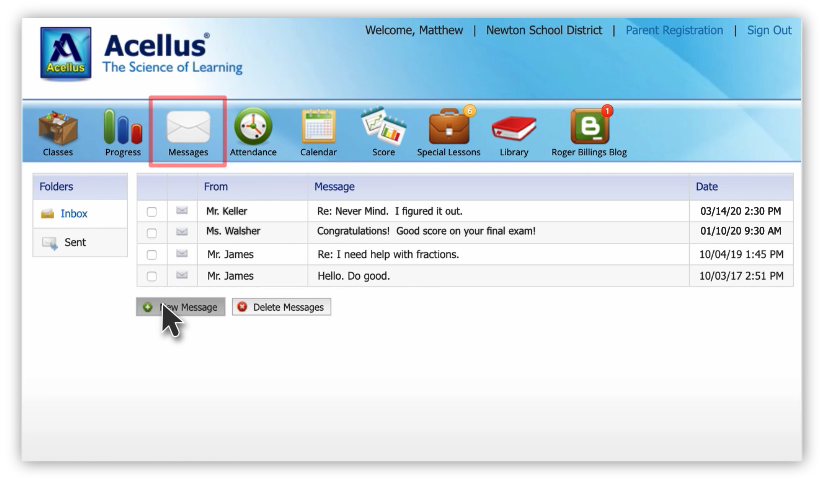Viewport: 822px width, 483px height.
Task: Click the Welcome, Matthew text
Action: (x=414, y=30)
